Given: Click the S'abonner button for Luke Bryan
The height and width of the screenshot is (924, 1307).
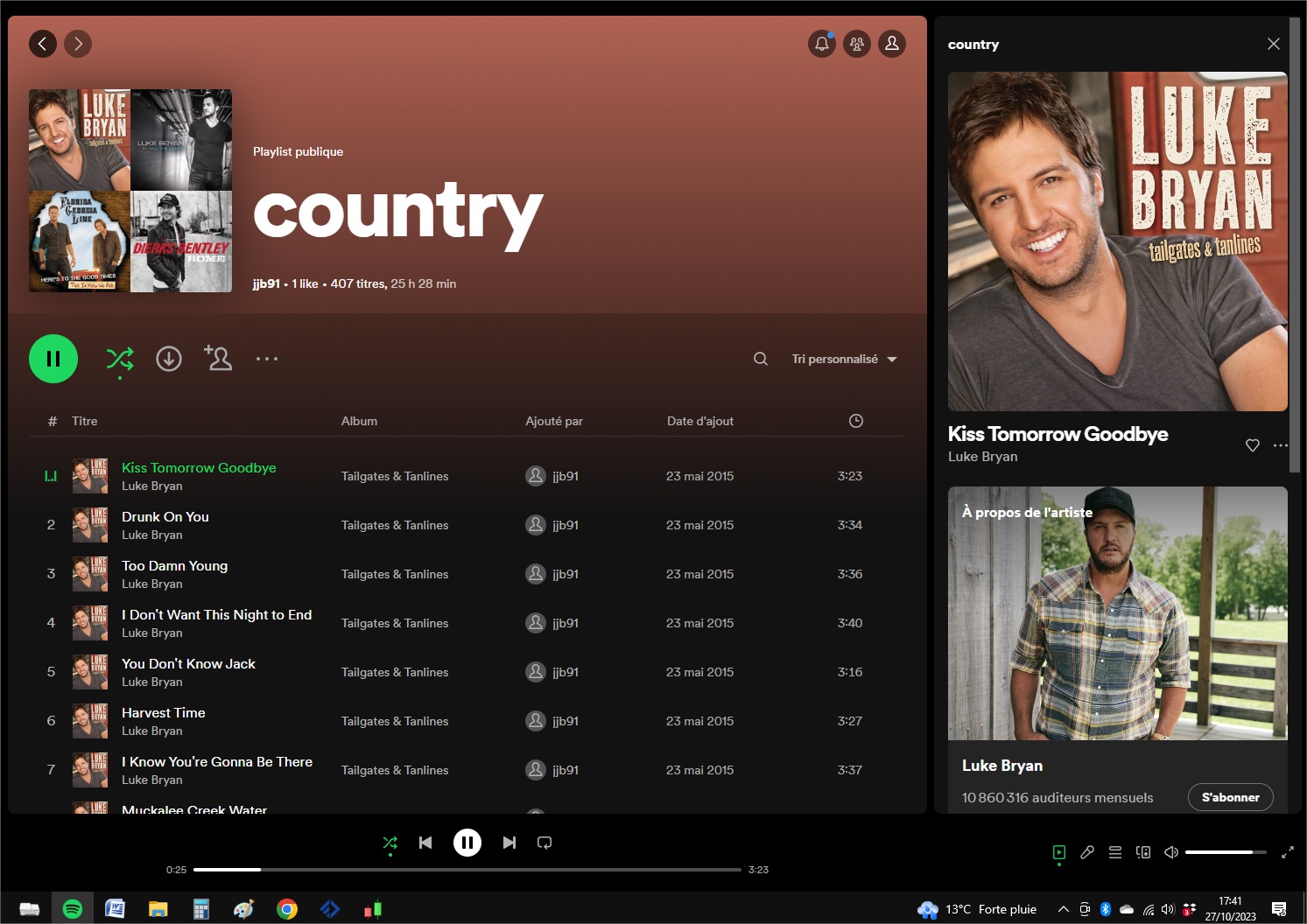Looking at the screenshot, I should (x=1231, y=797).
